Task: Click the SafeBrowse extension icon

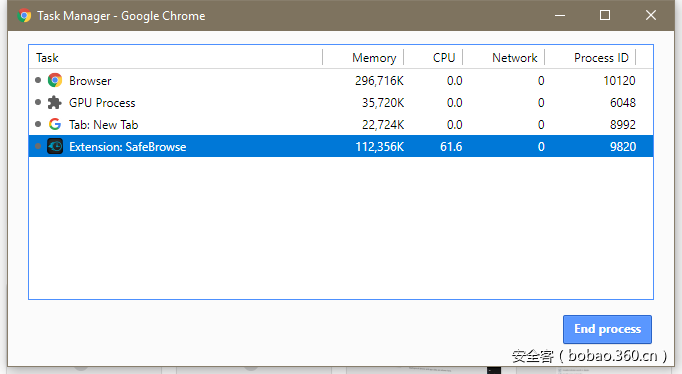Action: (x=55, y=146)
